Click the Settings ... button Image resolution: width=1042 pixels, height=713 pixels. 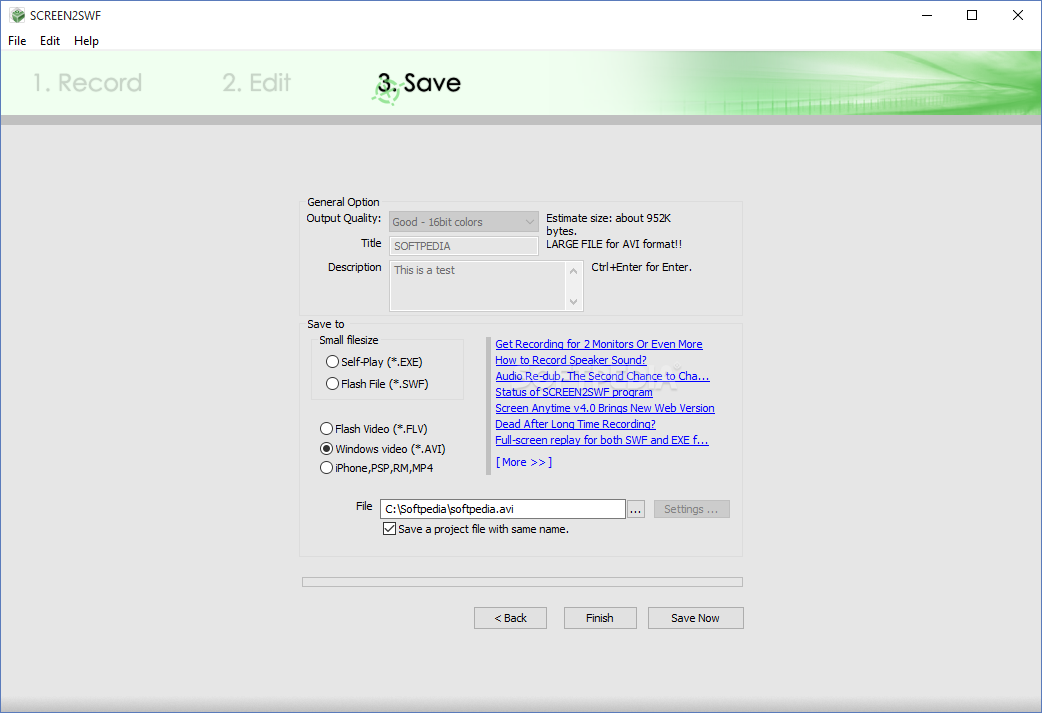[691, 509]
